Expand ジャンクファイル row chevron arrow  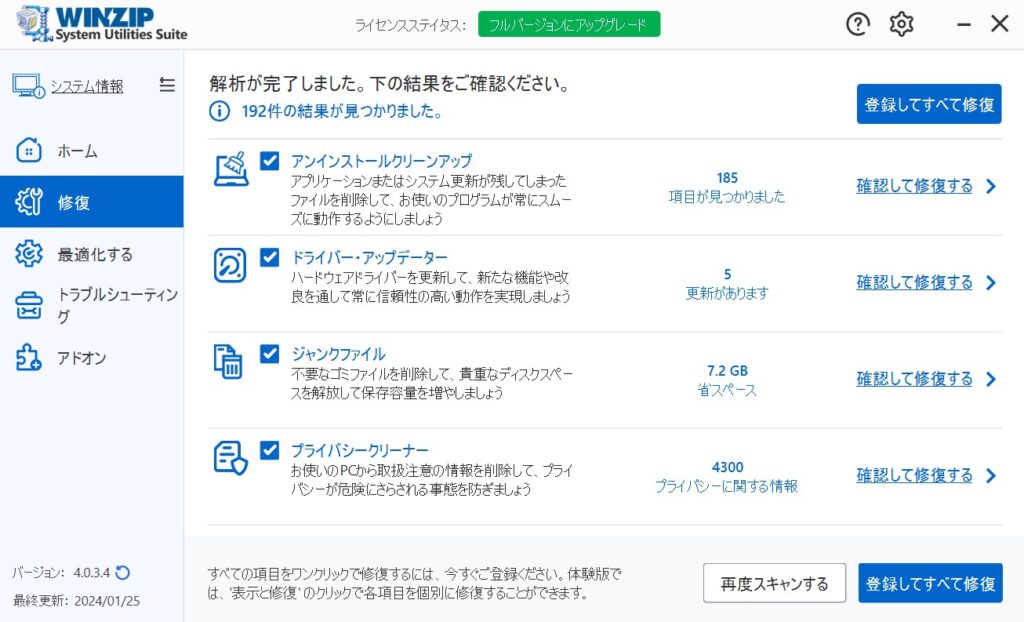(x=991, y=379)
